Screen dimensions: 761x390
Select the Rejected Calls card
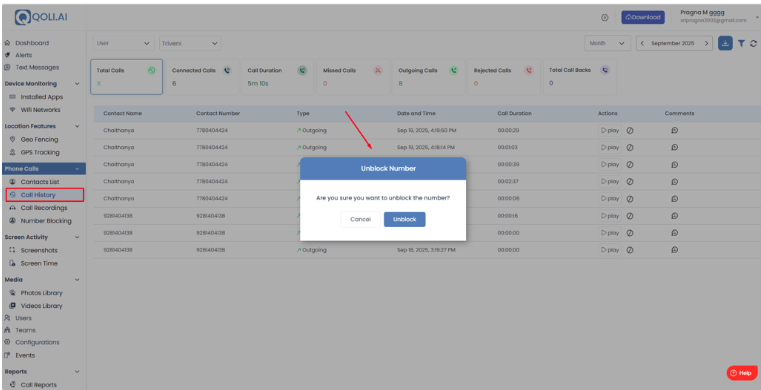[x=503, y=77]
